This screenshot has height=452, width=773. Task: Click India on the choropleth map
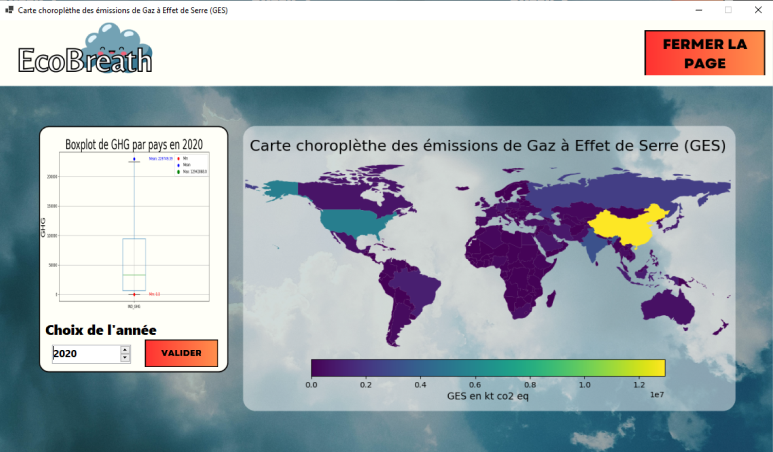point(596,245)
